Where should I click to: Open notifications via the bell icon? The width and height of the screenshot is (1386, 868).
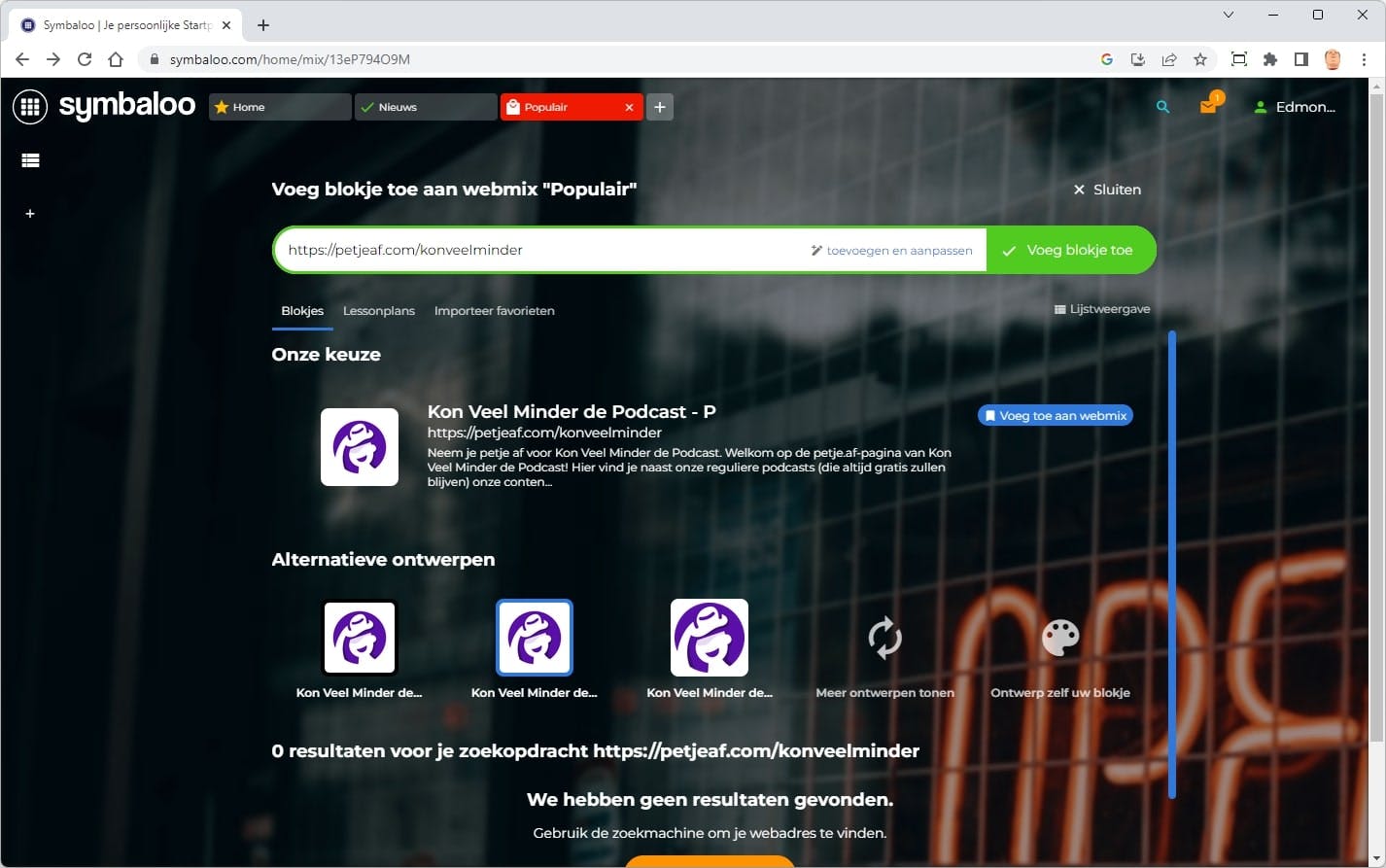pos(1208,107)
